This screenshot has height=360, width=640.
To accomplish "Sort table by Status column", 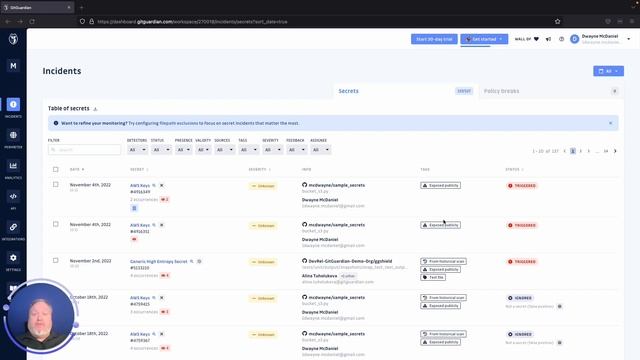I will click(514, 169).
